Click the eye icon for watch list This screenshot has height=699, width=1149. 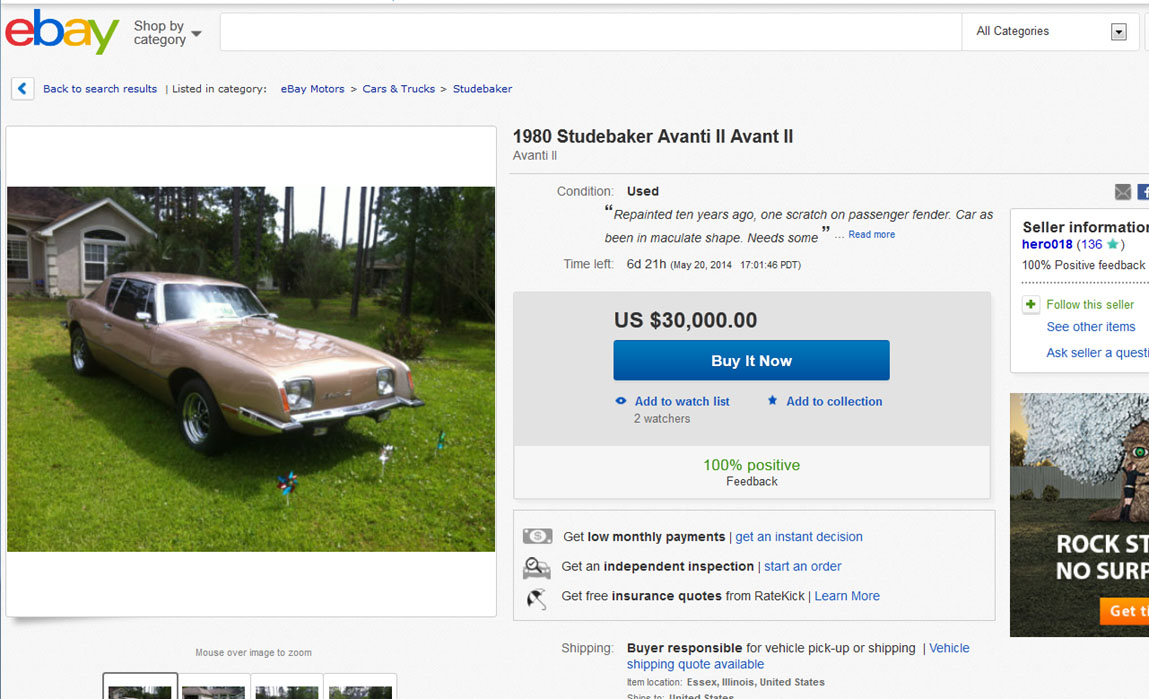621,401
